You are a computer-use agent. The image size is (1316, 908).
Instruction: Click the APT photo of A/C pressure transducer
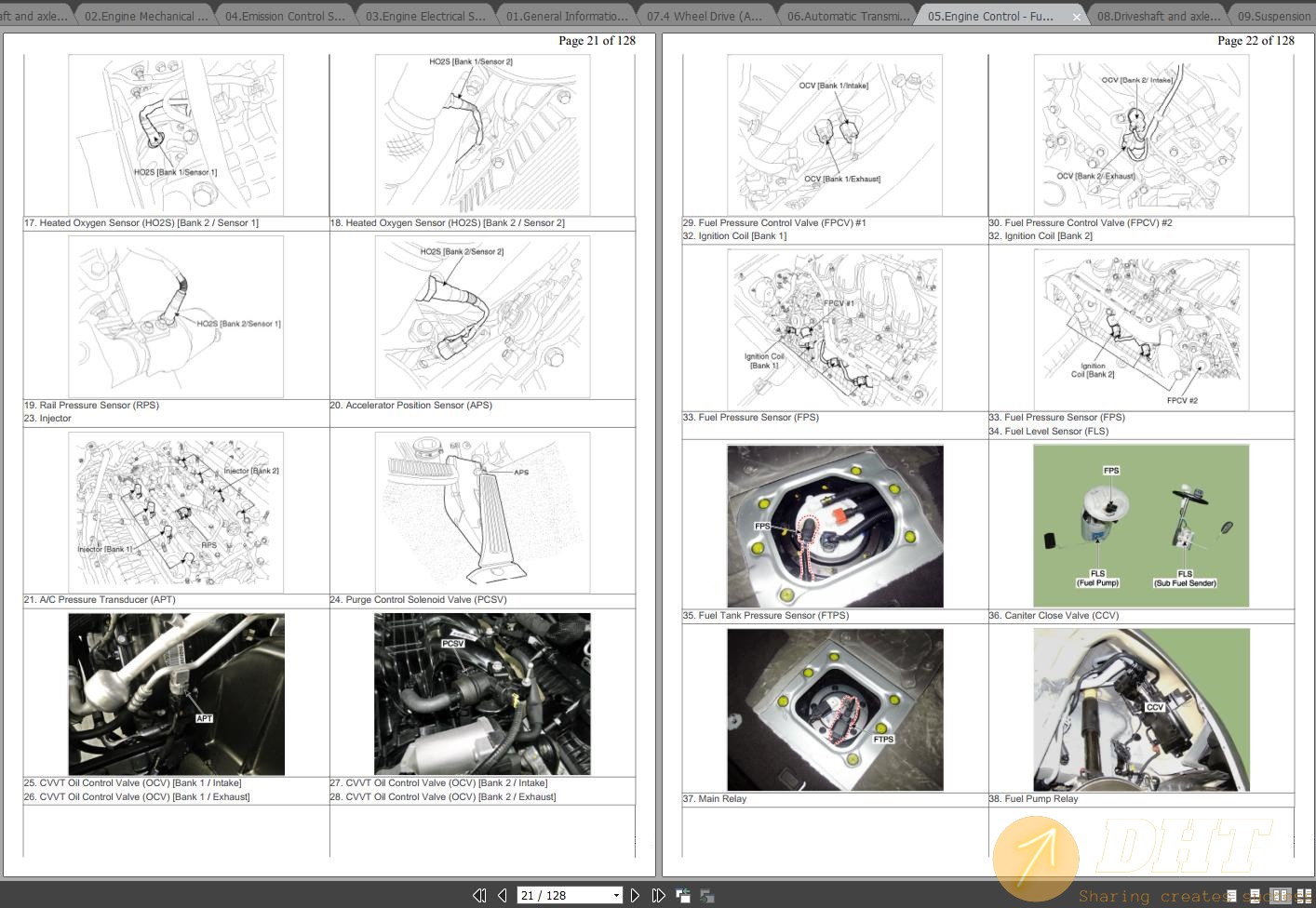(x=176, y=694)
